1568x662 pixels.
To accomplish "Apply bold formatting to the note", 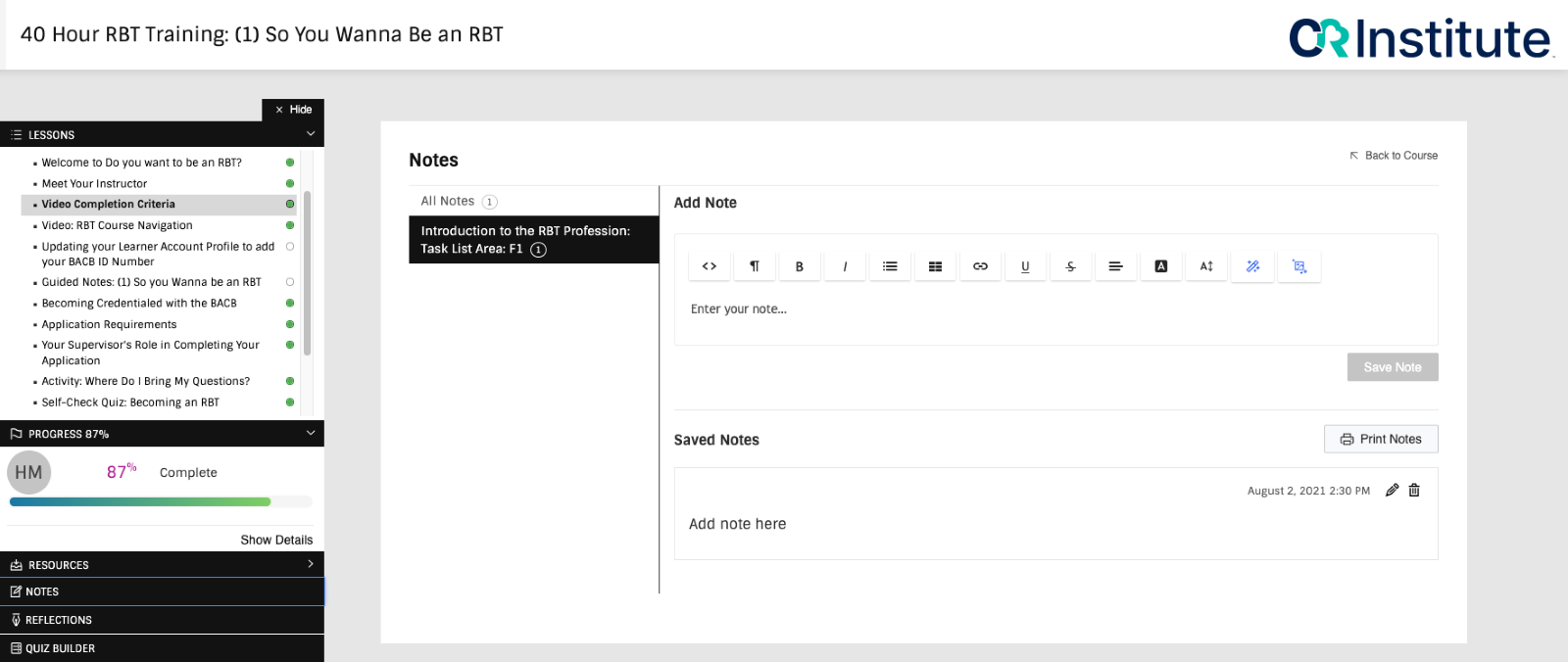I will click(x=800, y=266).
